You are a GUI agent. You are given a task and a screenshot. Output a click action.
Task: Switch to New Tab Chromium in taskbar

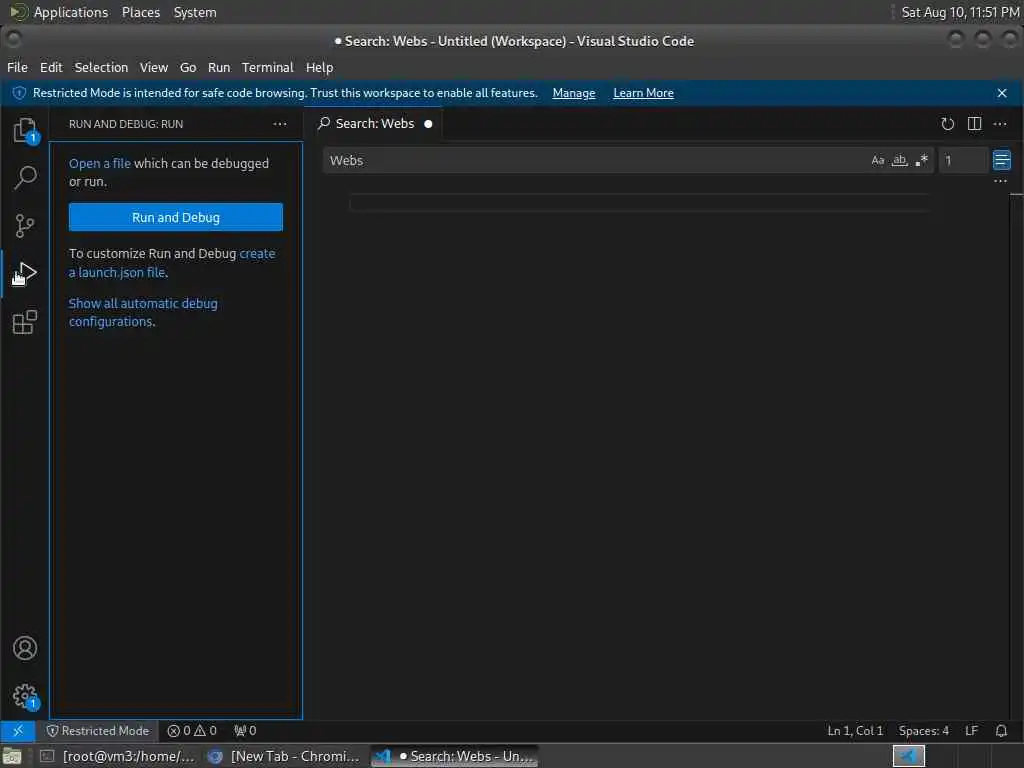(x=283, y=756)
